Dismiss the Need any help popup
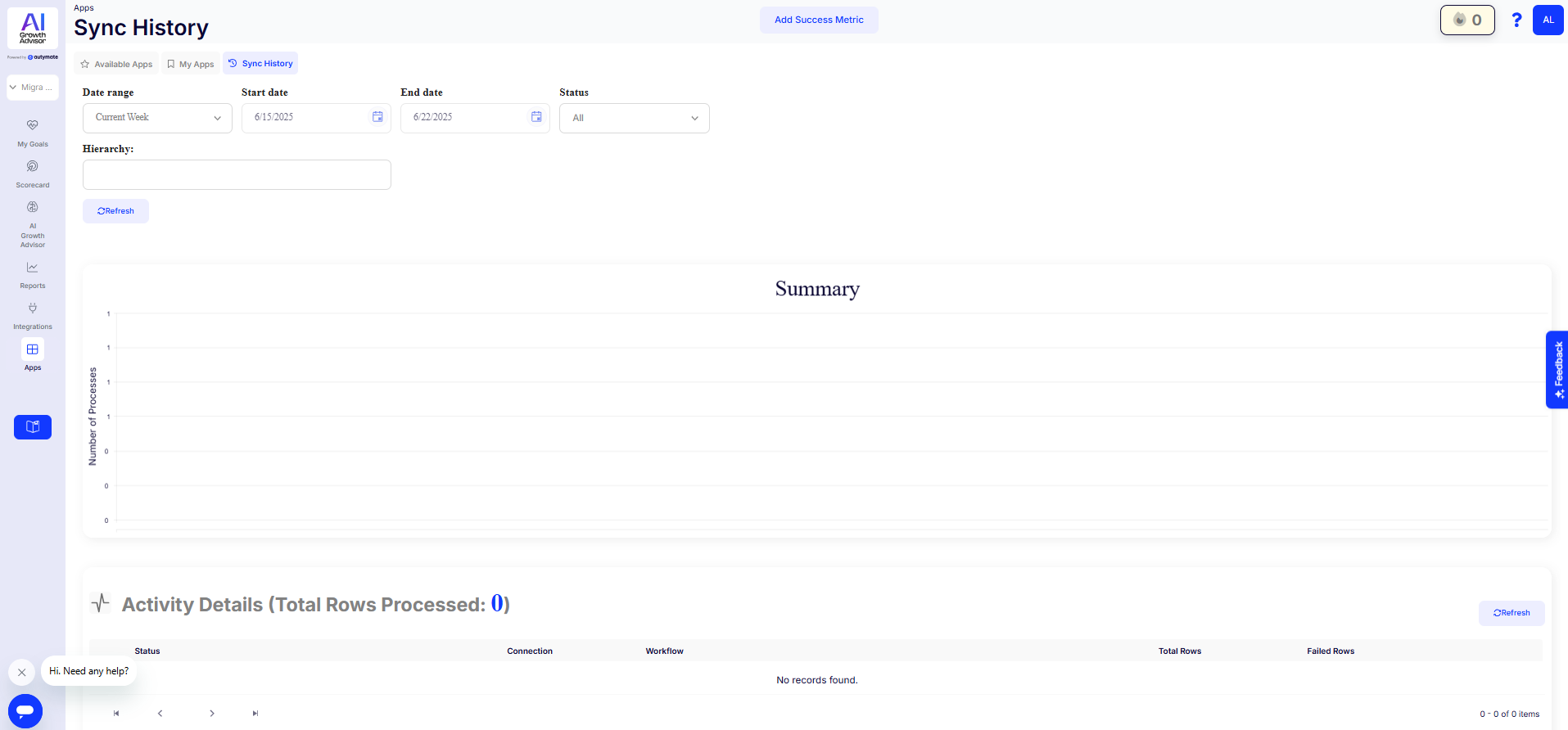Screen dimensions: 1568x730 pos(22,672)
